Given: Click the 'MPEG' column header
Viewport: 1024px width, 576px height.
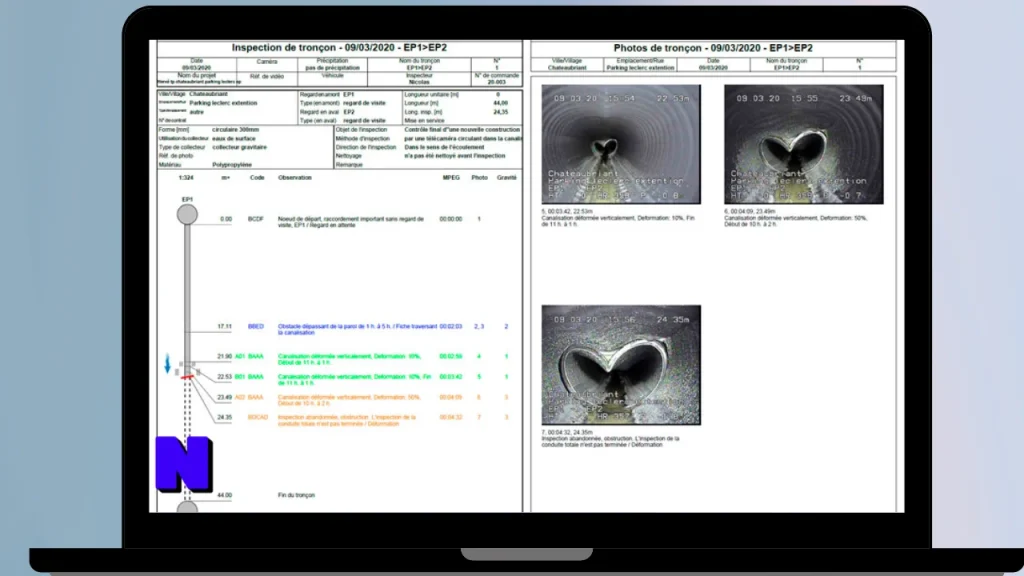Looking at the screenshot, I should point(451,178).
